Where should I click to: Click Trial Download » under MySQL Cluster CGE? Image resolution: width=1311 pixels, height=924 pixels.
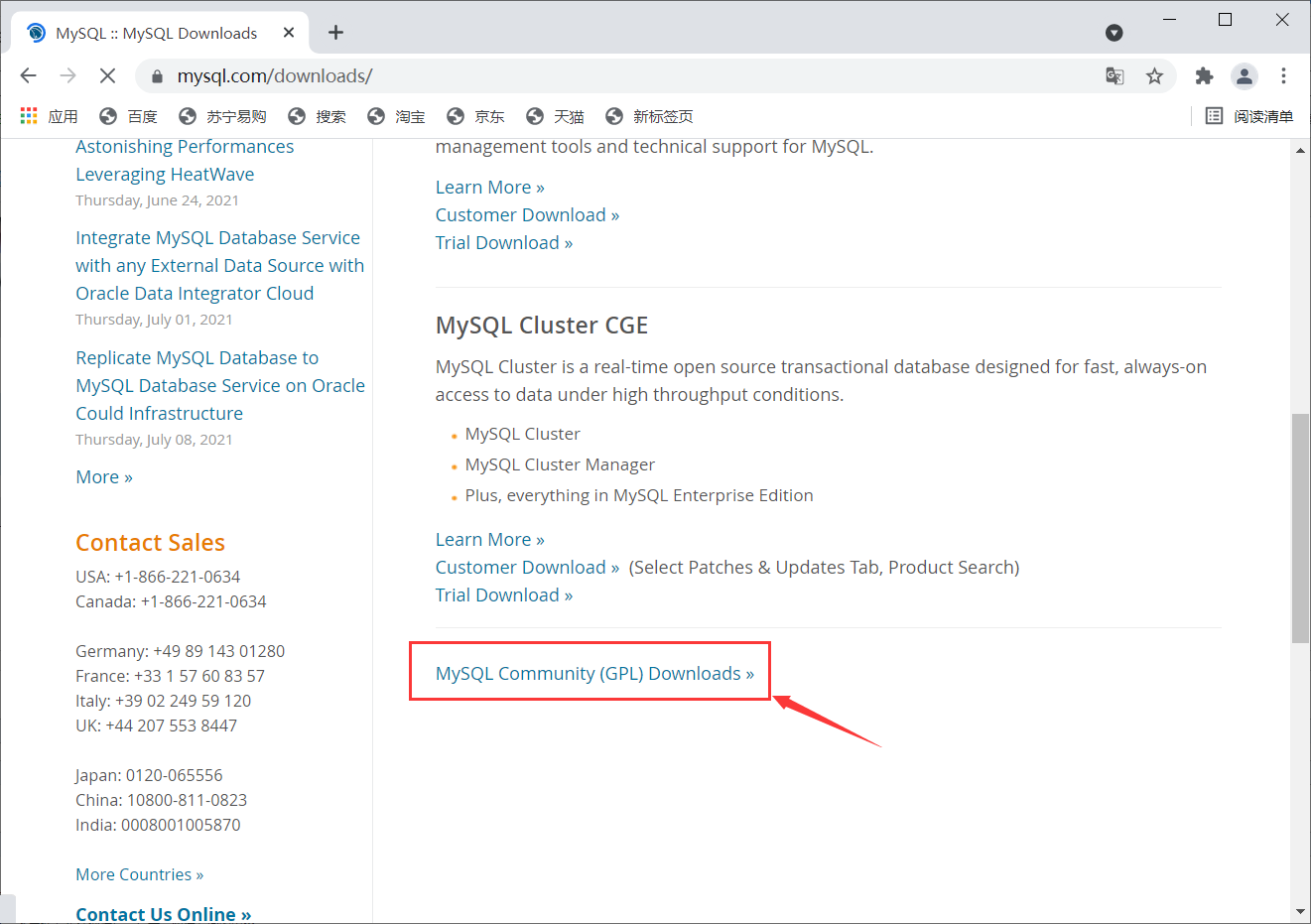(x=504, y=595)
